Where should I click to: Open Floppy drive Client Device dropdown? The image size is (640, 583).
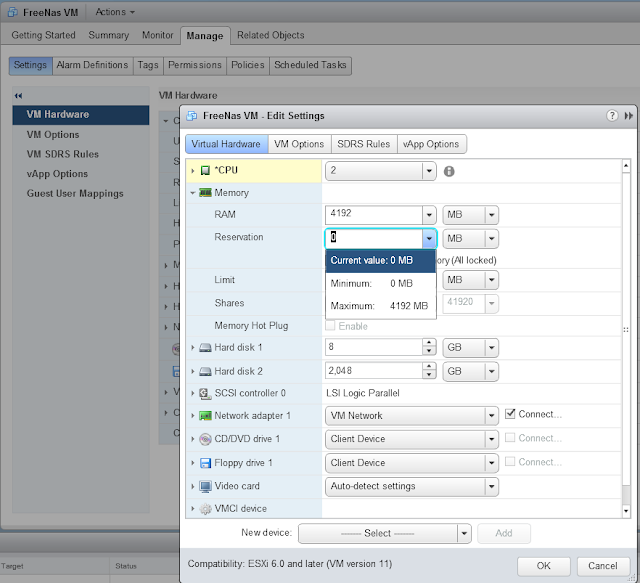coord(412,463)
